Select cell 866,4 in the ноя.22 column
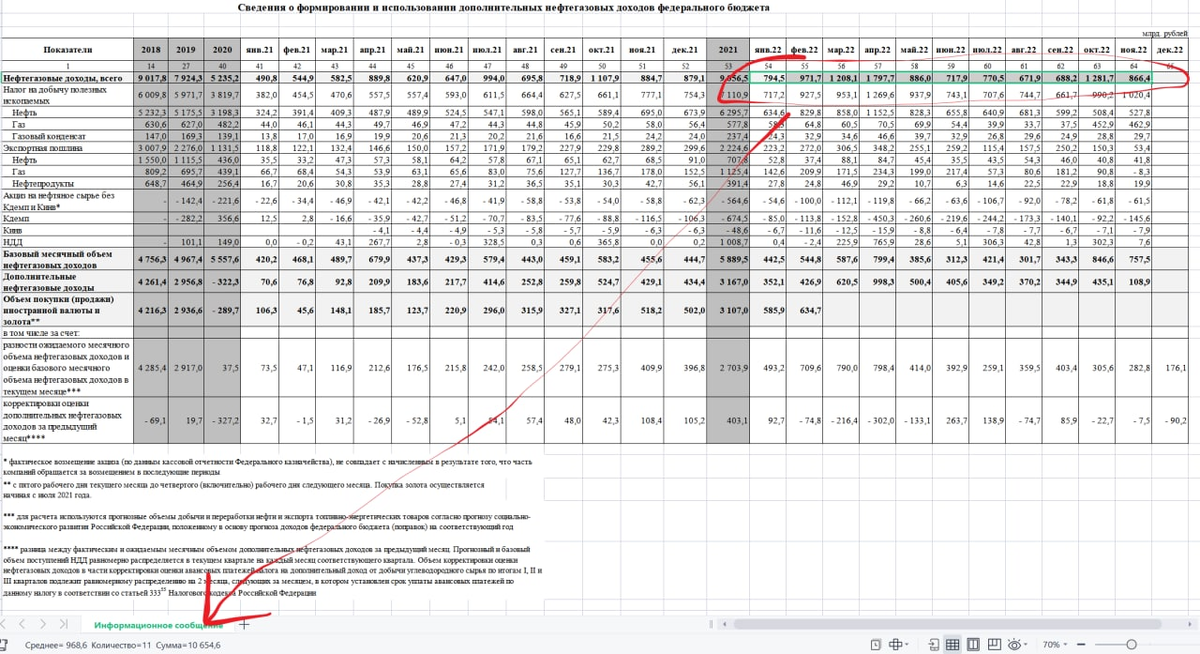The height and width of the screenshot is (654, 1200). coord(1134,77)
